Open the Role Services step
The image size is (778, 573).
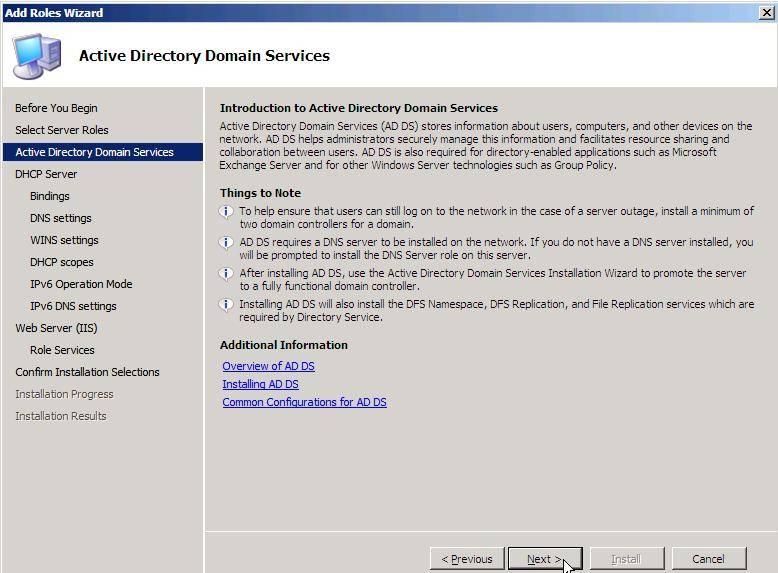point(62,350)
